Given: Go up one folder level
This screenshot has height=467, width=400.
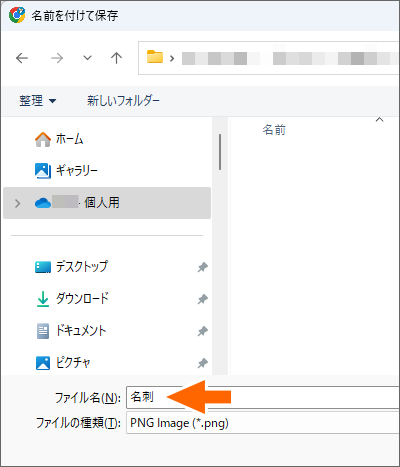Looking at the screenshot, I should click(116, 58).
